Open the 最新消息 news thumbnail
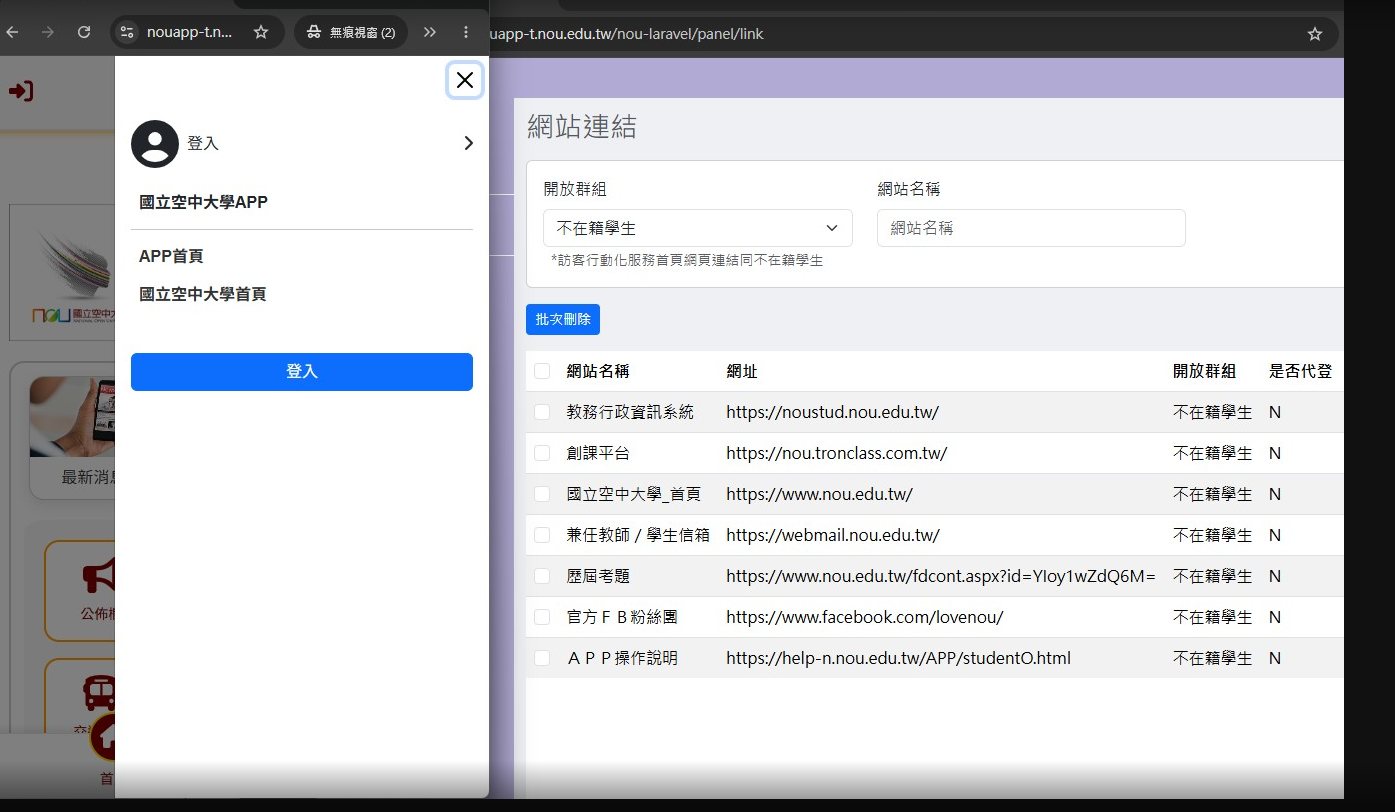 pos(73,418)
